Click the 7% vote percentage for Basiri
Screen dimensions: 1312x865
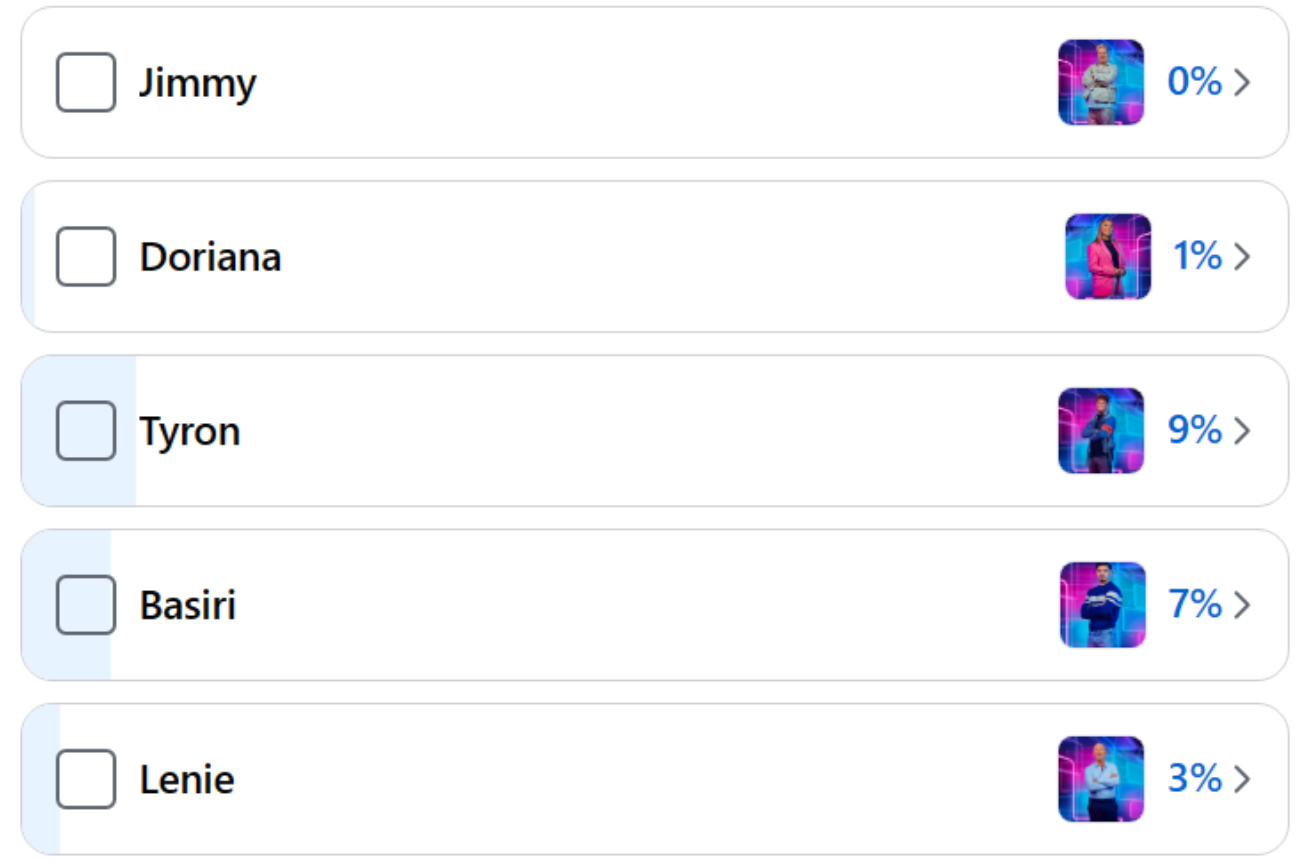(x=1196, y=603)
